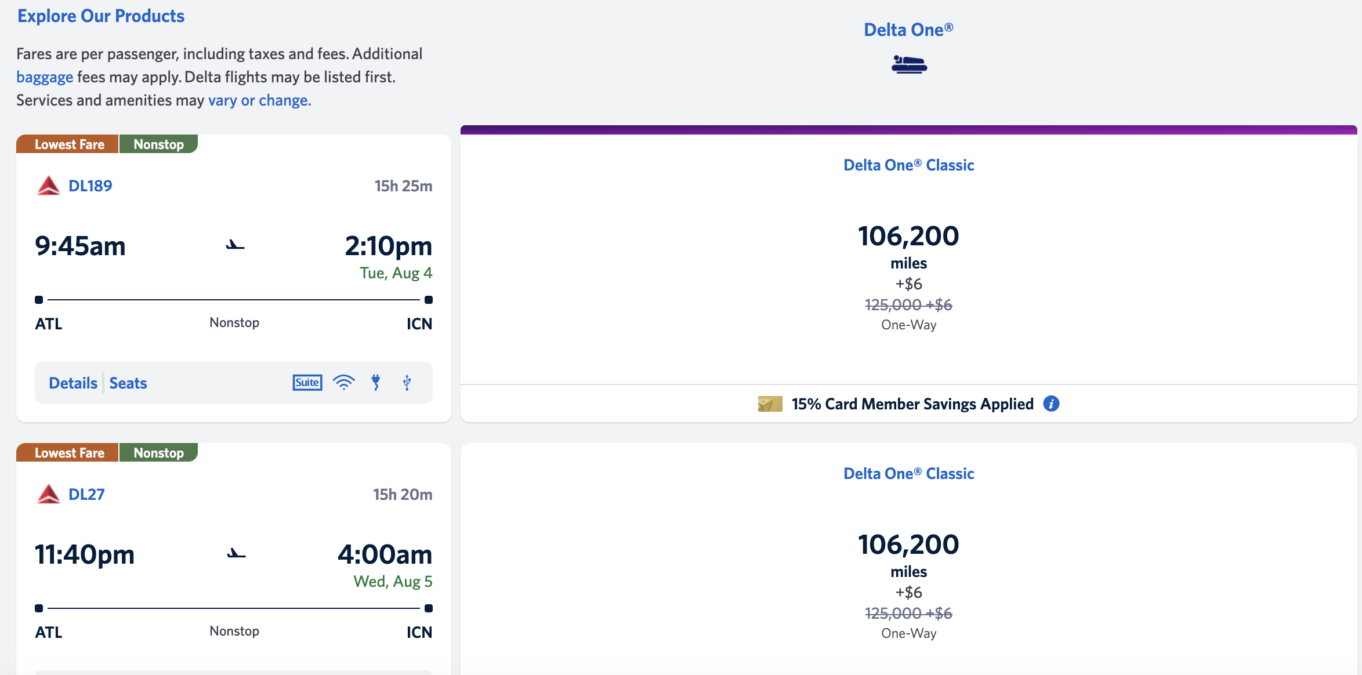Click the power outlet amenity icon
This screenshot has height=675, width=1362.
point(376,383)
